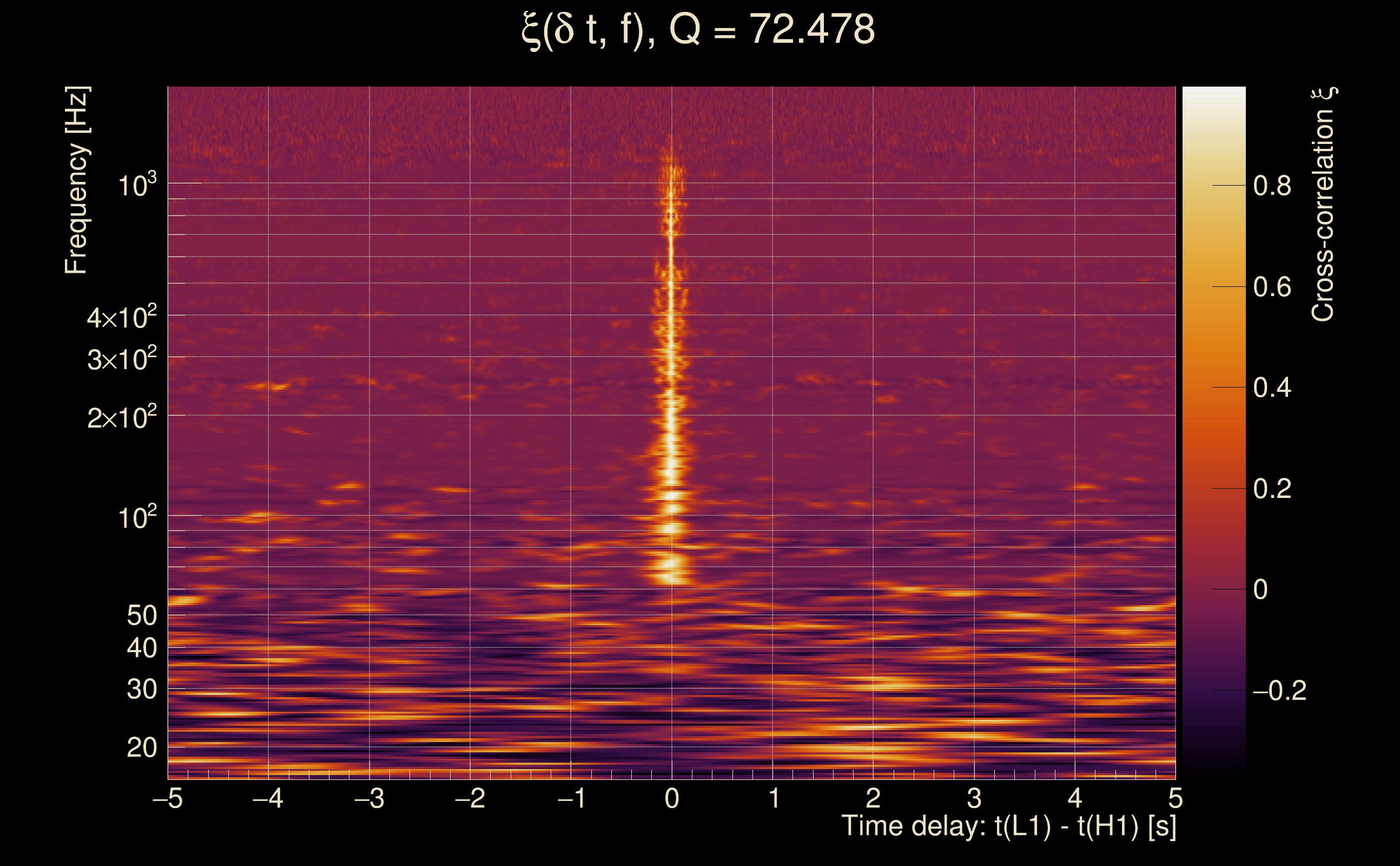Click the 0 tick label on time axis
1400x866 pixels.
pyautogui.click(x=672, y=798)
